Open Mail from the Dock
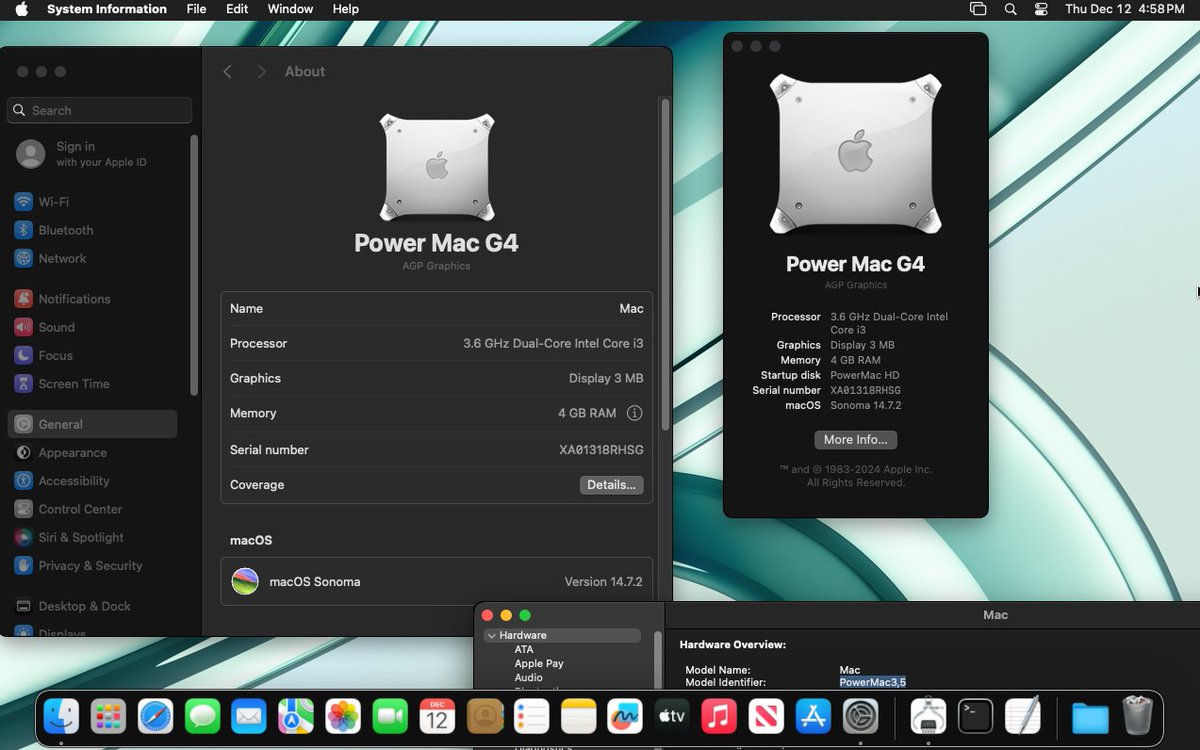The image size is (1200, 750). tap(249, 716)
